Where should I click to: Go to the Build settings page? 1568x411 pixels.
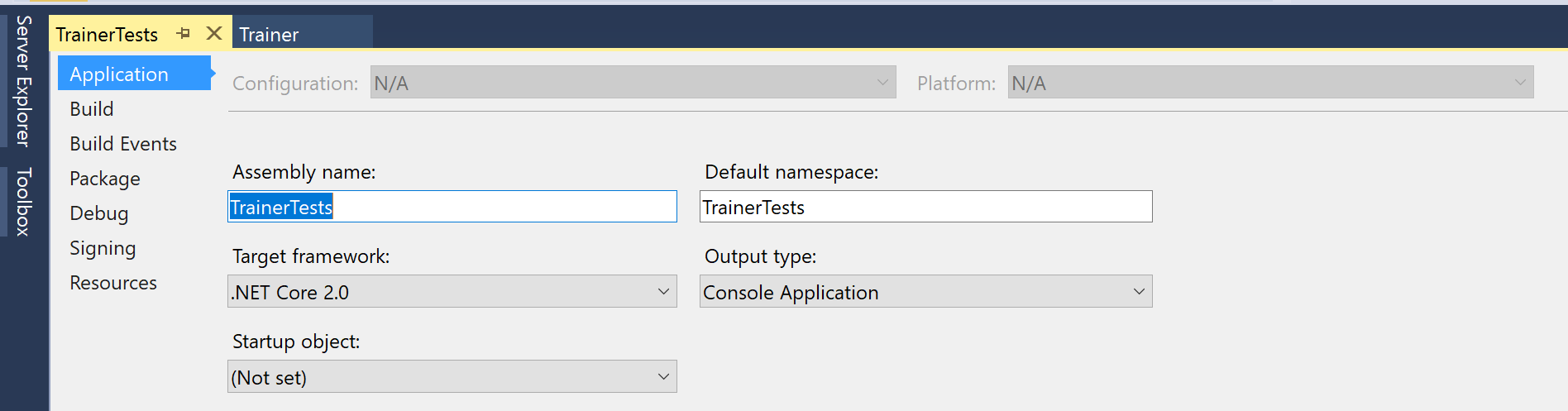[92, 109]
